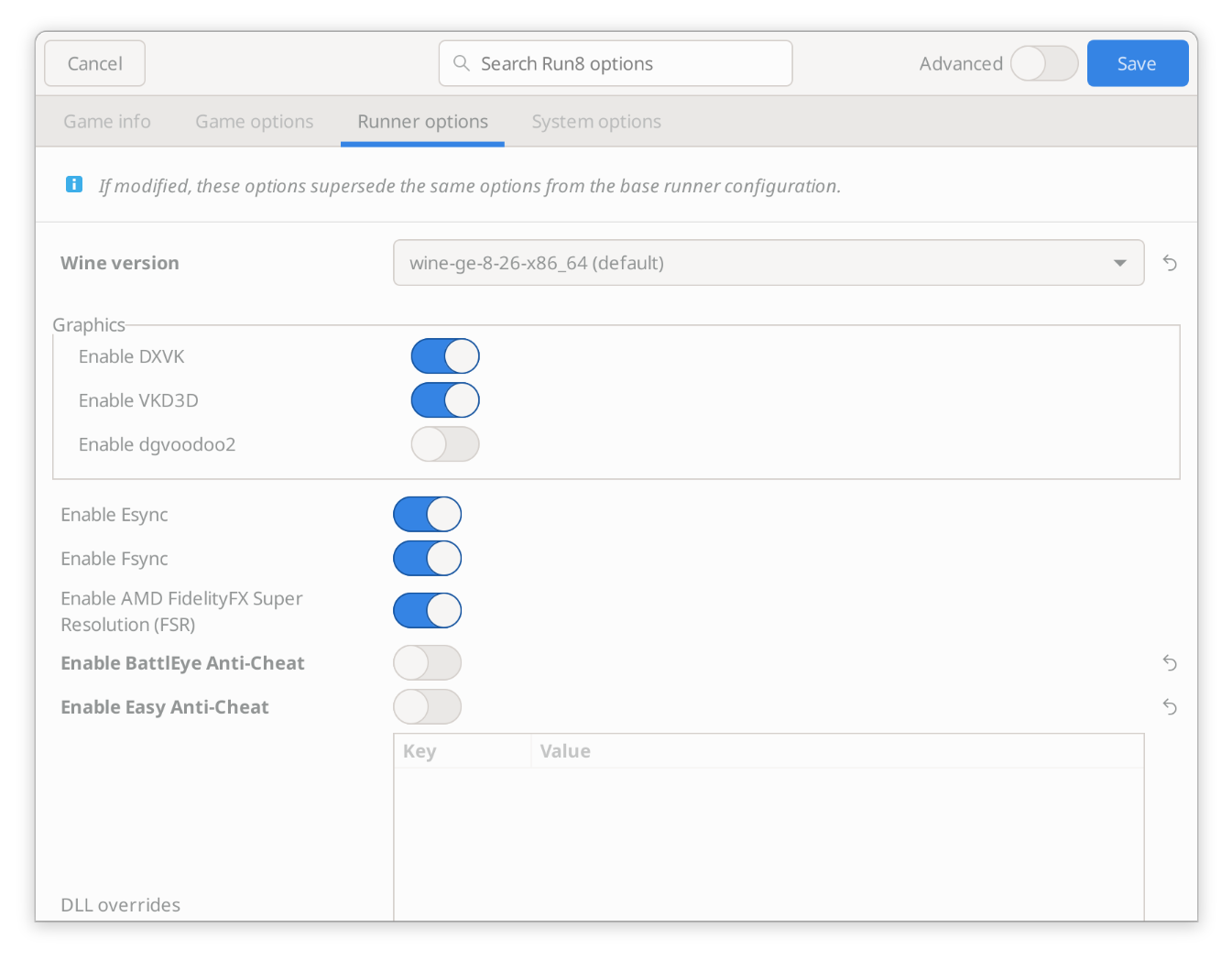1232x960 pixels.
Task: Open the System options tab
Action: 595,121
